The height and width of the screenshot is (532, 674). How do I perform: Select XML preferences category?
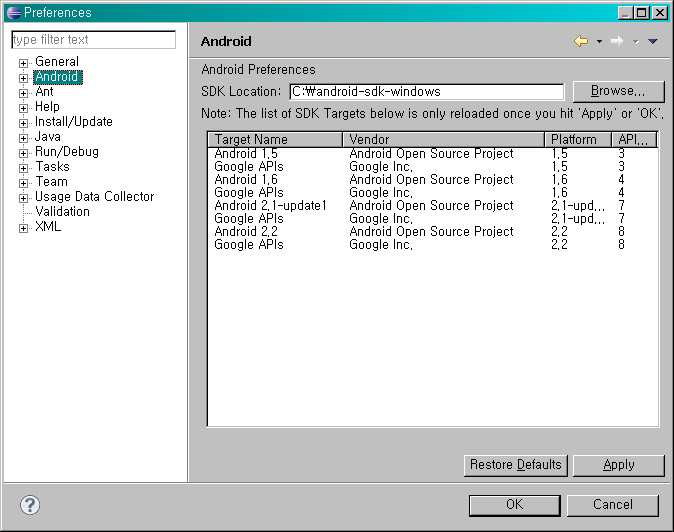point(48,227)
